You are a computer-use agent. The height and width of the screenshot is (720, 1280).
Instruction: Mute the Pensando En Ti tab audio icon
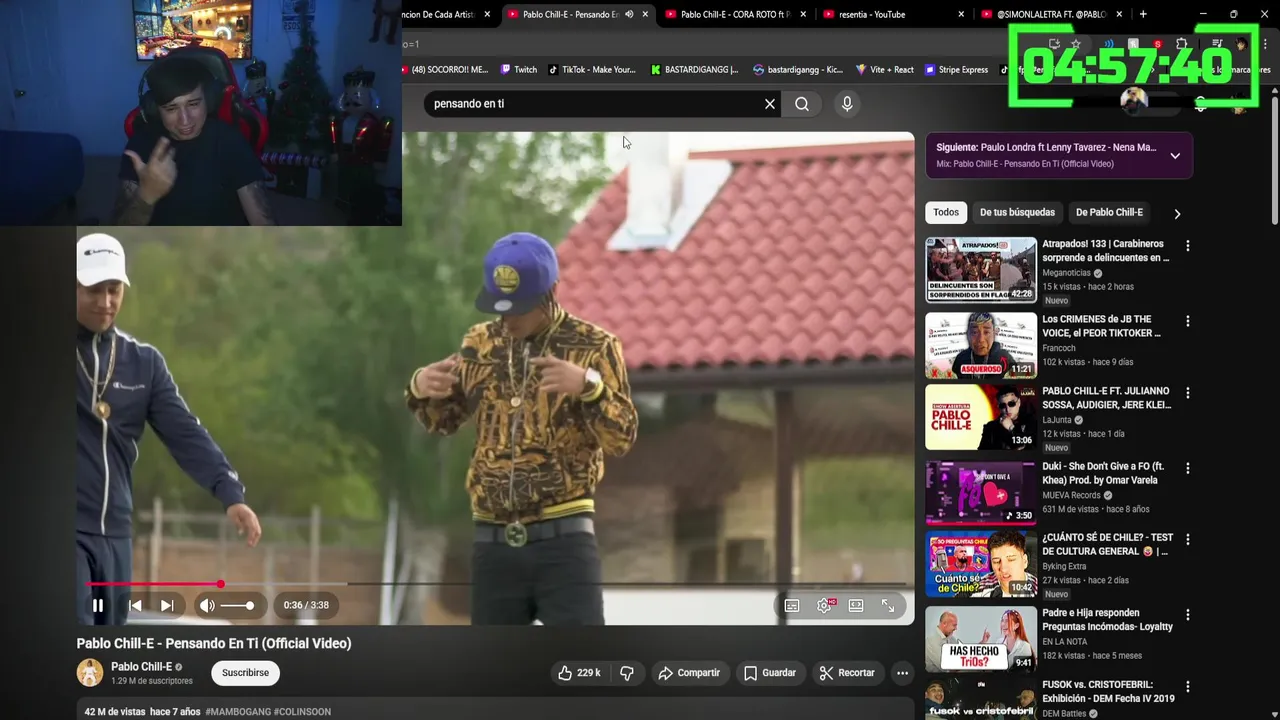click(x=629, y=14)
